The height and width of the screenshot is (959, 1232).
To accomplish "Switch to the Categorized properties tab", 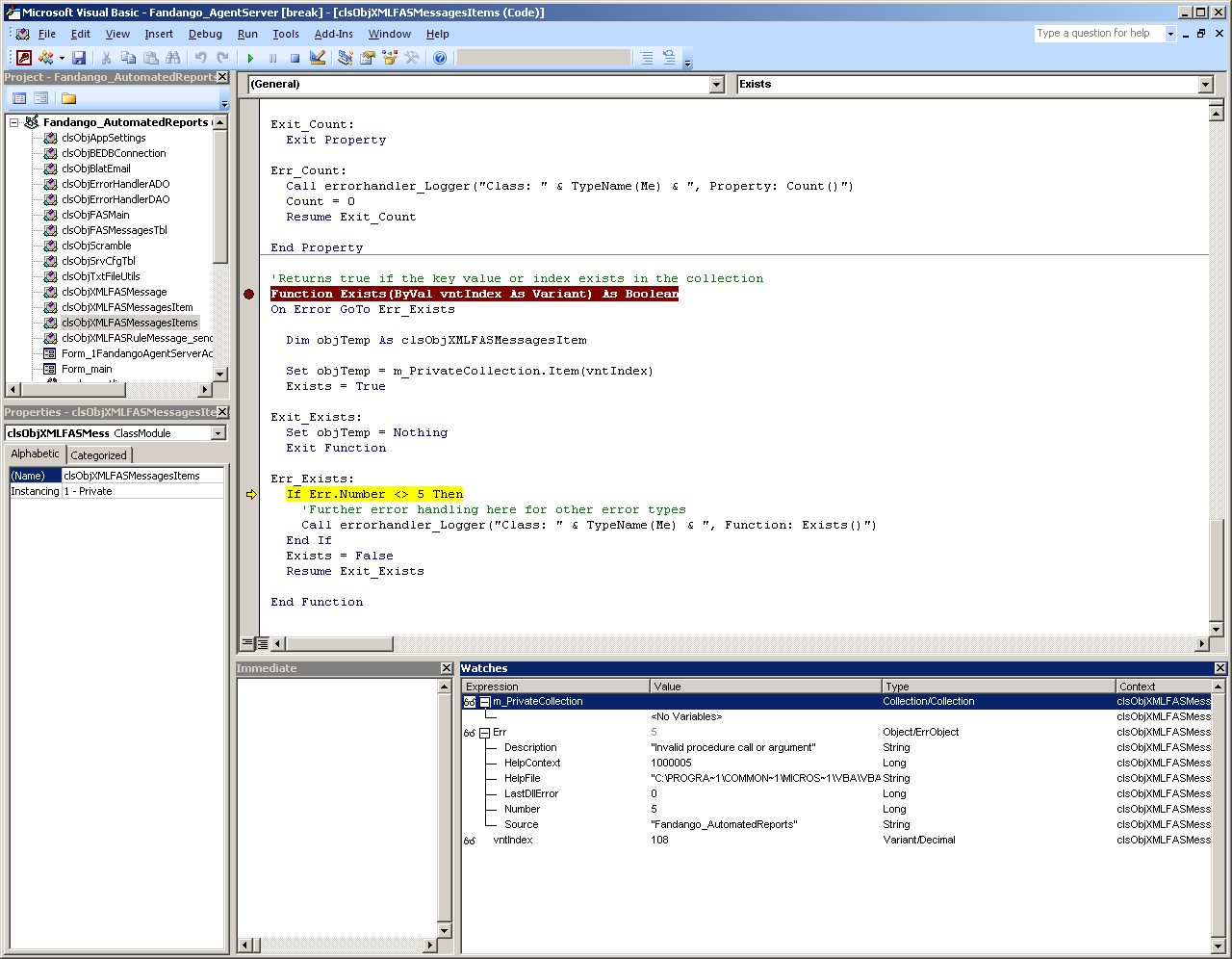I will click(98, 454).
